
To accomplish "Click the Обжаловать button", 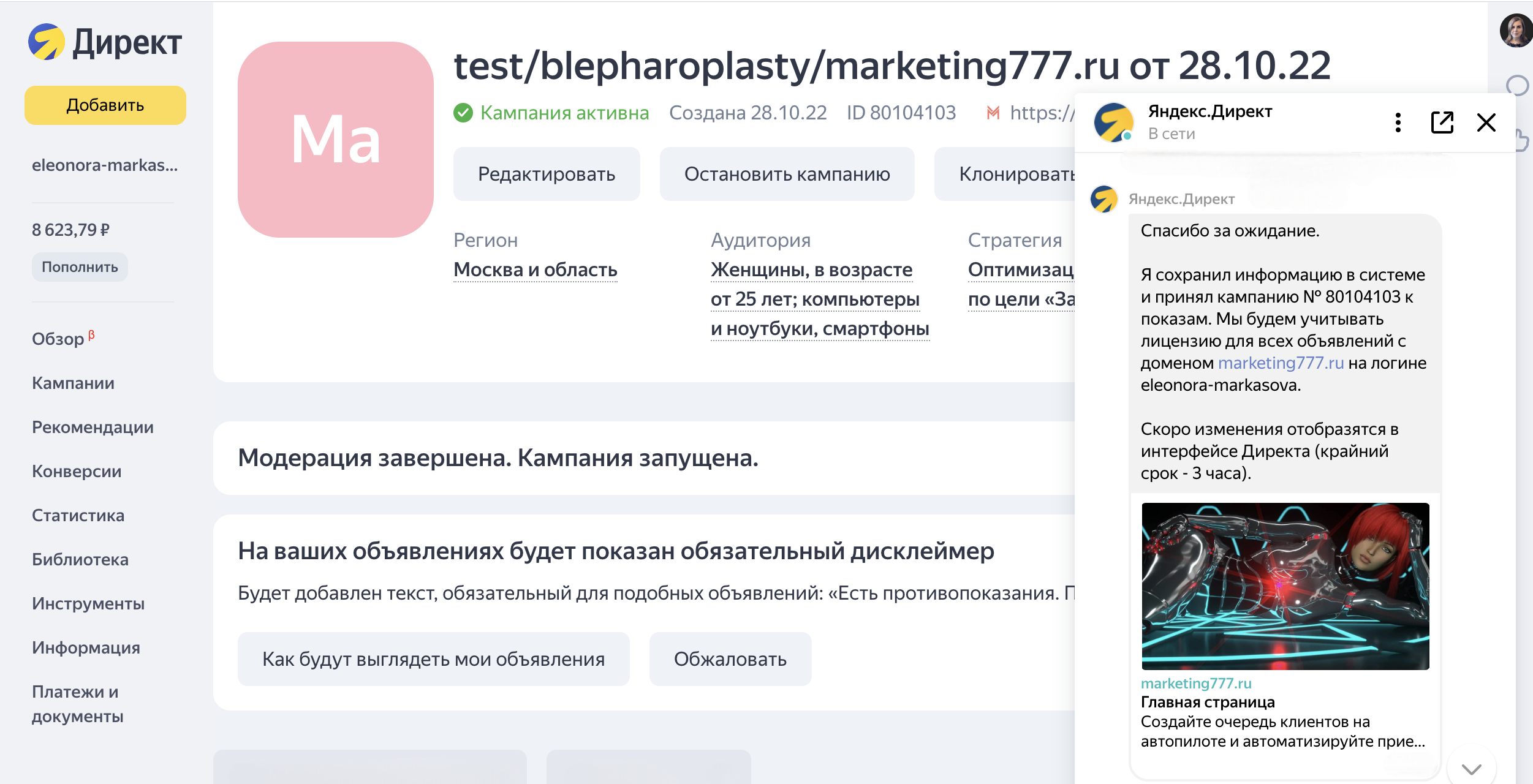I will (730, 659).
